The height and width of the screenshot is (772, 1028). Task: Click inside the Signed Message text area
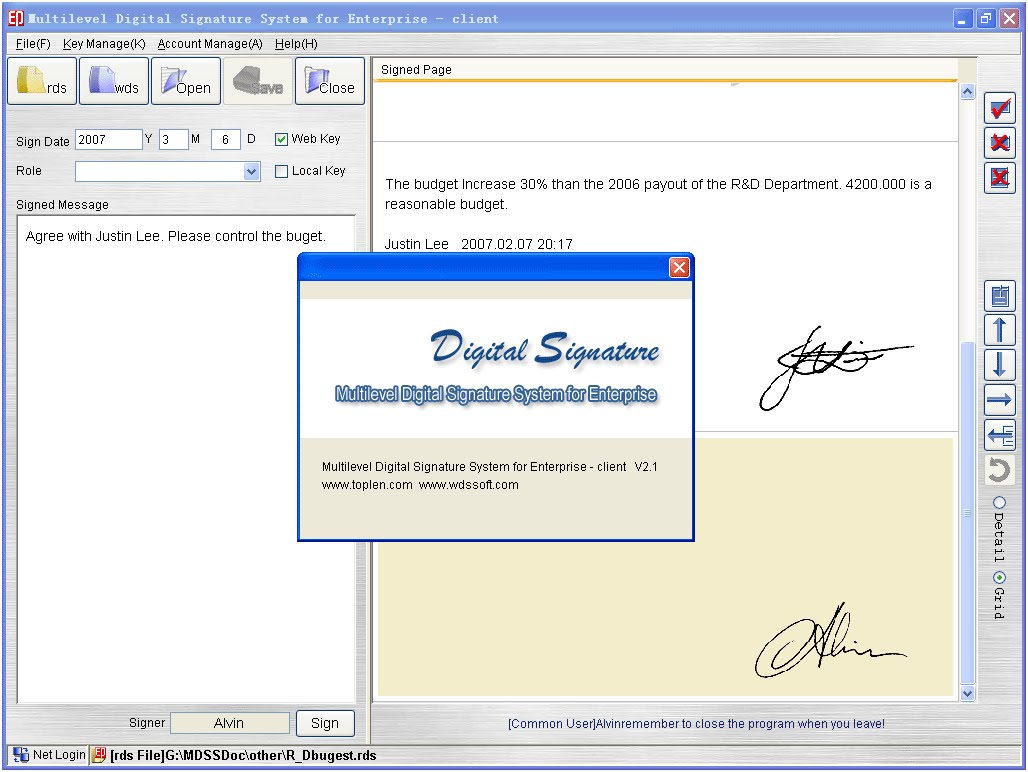click(186, 460)
